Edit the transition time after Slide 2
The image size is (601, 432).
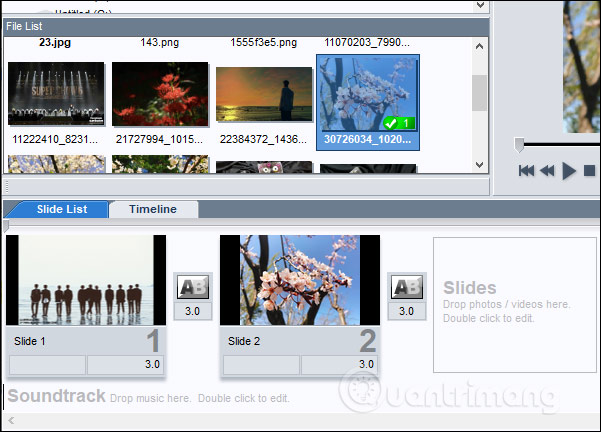click(406, 311)
